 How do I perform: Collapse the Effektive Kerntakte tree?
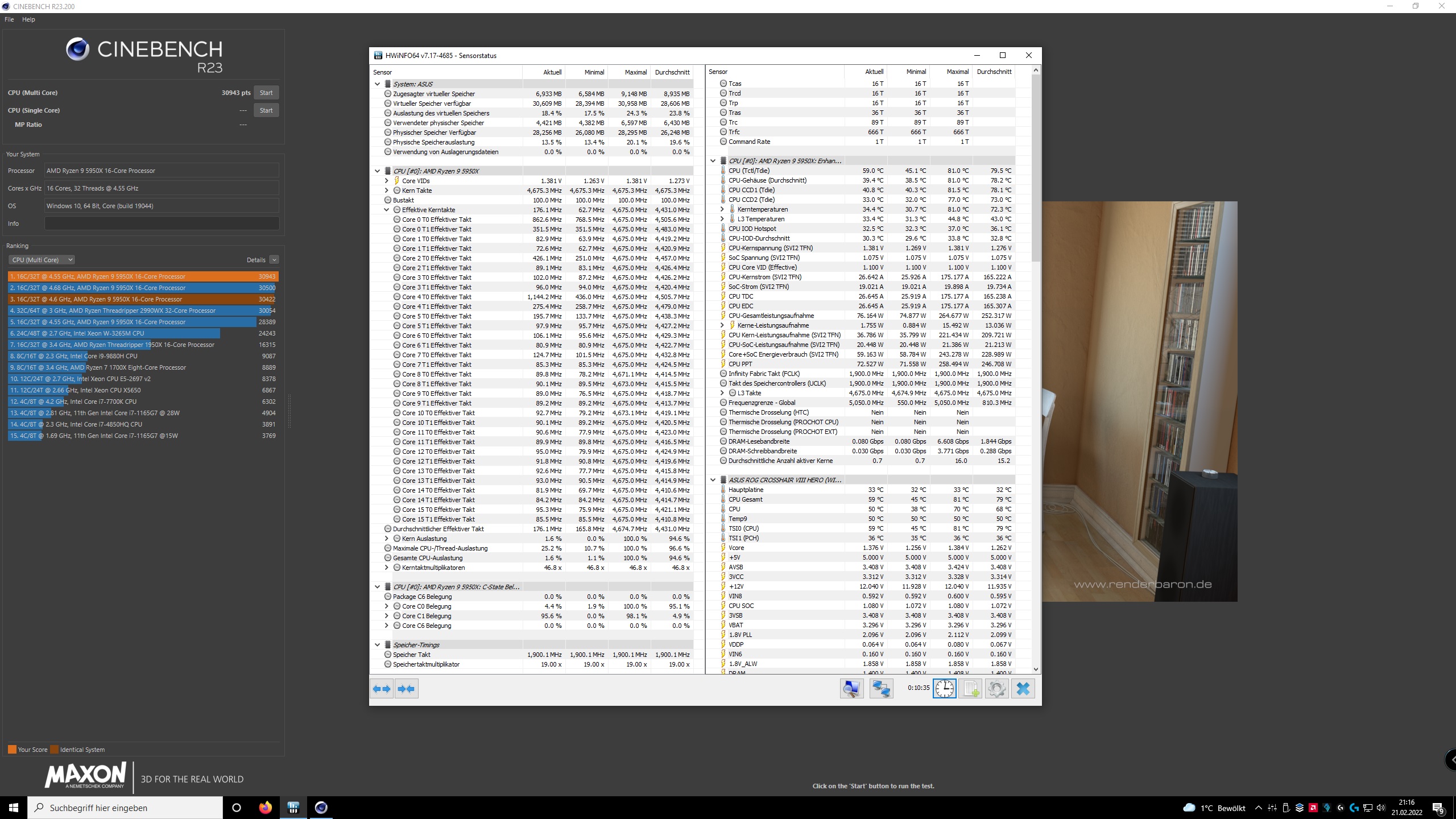tap(387, 210)
